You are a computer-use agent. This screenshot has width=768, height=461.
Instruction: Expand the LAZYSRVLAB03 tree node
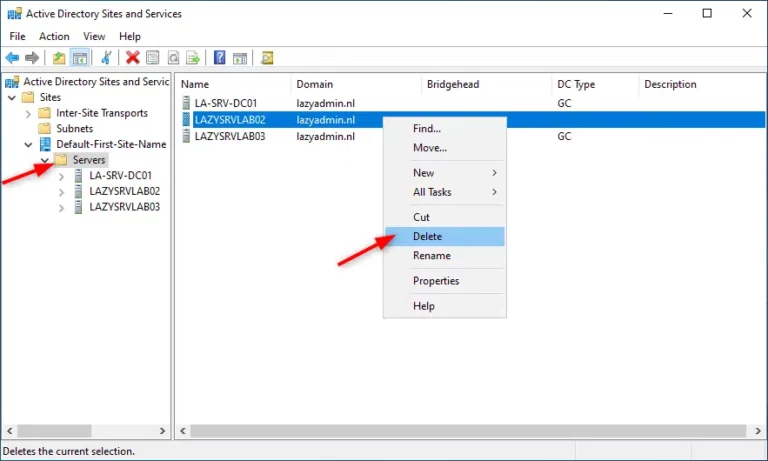[61, 208]
